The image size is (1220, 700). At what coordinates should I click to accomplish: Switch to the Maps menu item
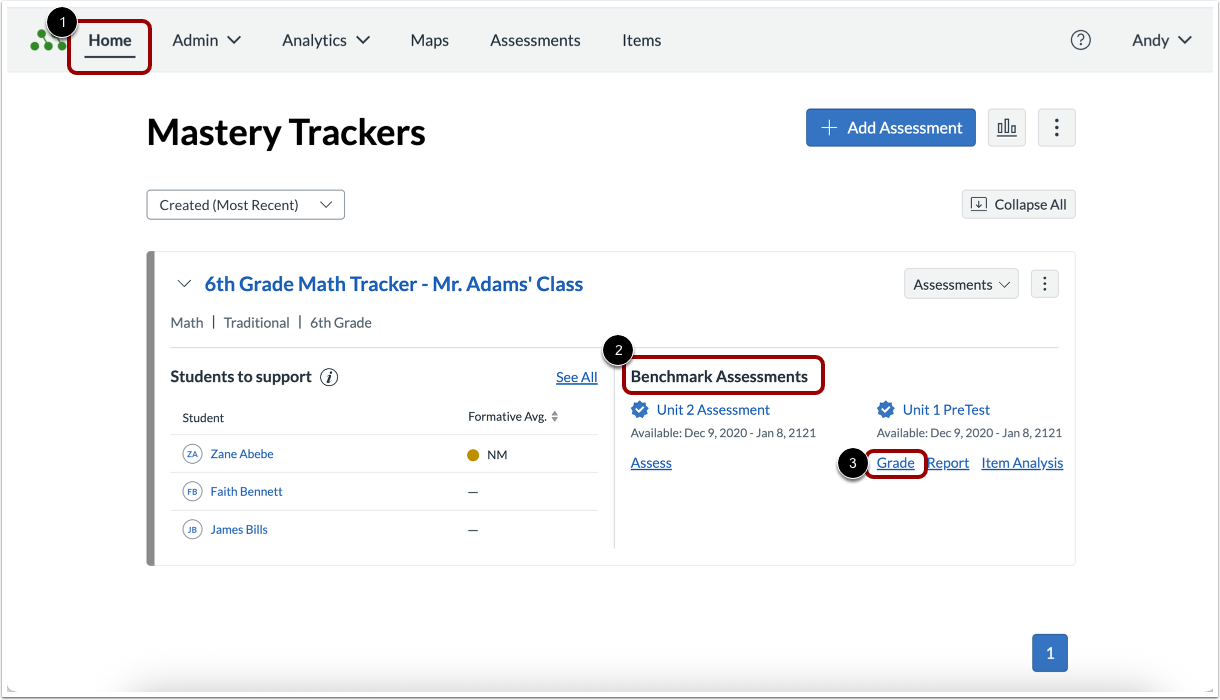click(429, 40)
